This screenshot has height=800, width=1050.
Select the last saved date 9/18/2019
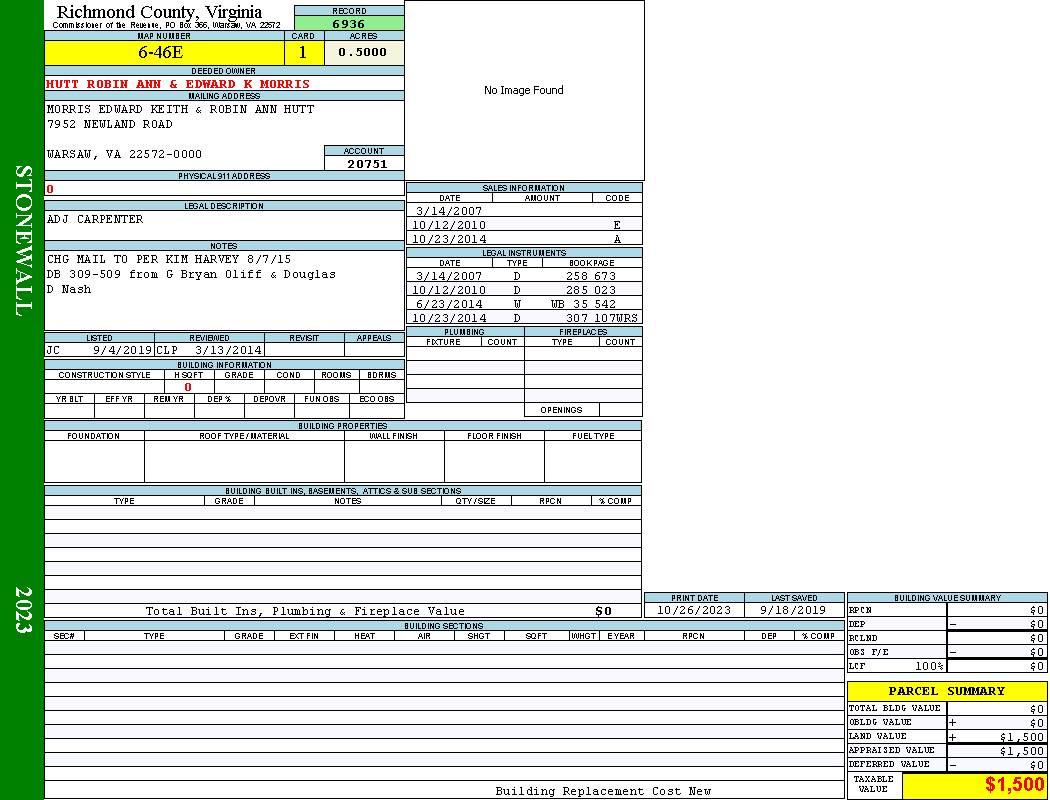coord(793,610)
